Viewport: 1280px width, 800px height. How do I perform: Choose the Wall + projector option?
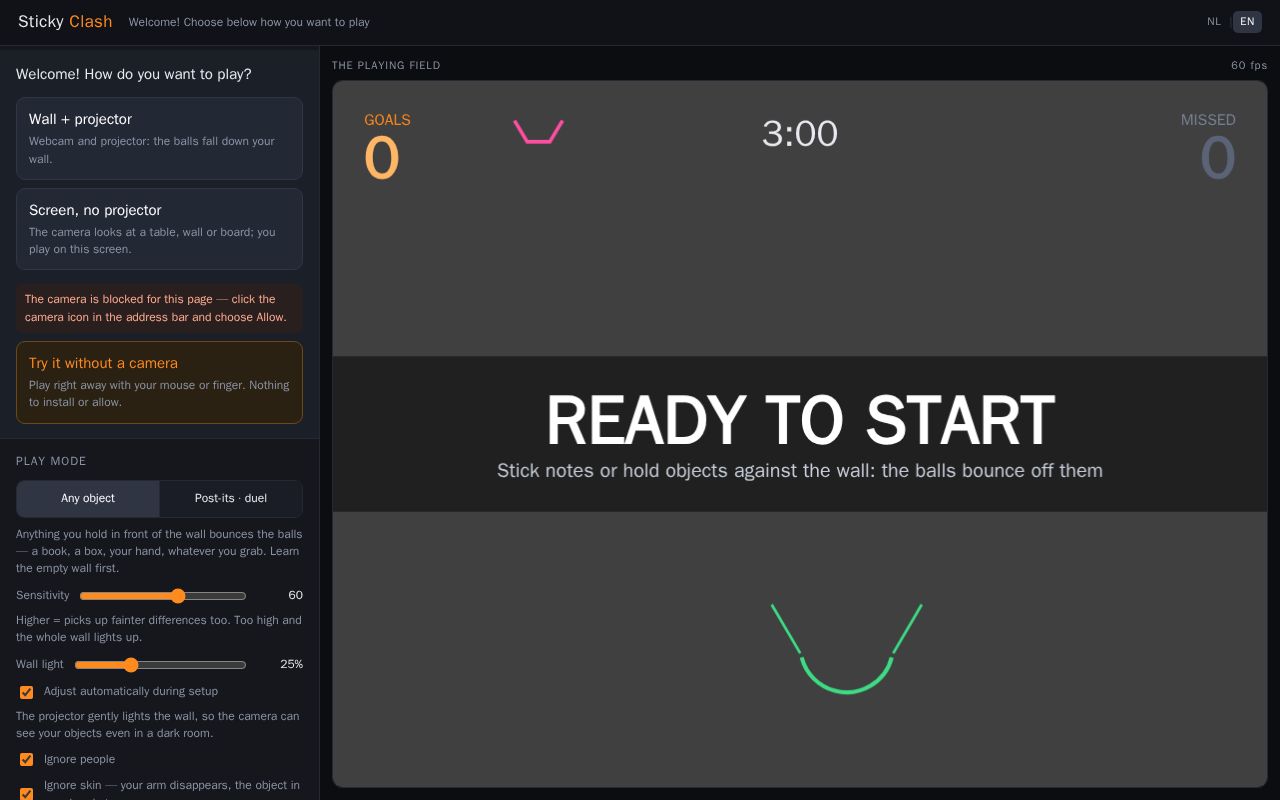(x=159, y=138)
